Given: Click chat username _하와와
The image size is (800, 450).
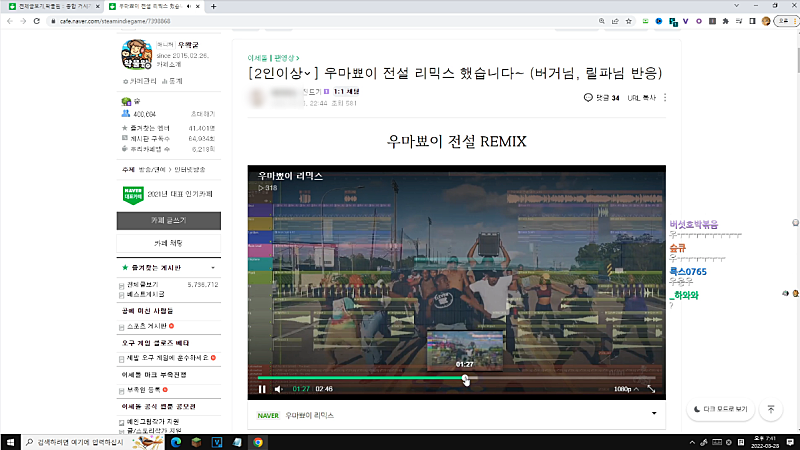Looking at the screenshot, I should [684, 295].
